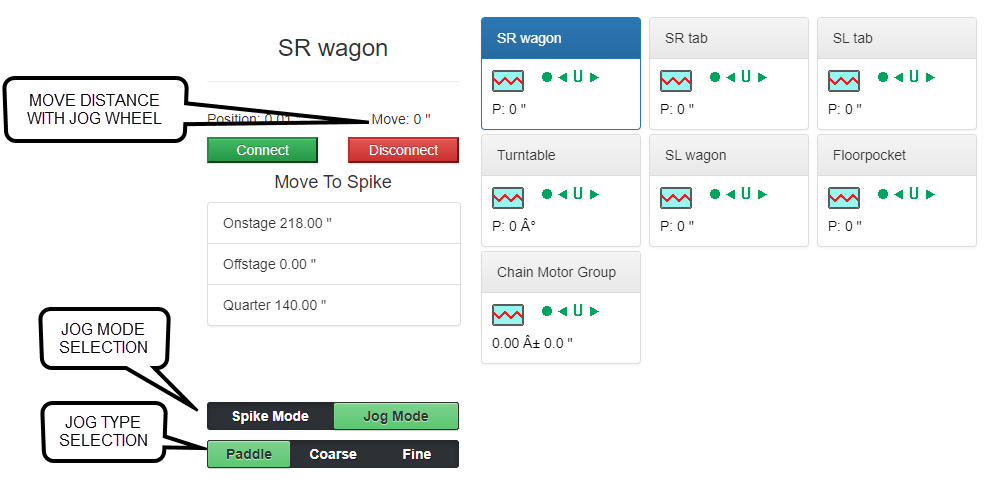Open the Chain Motor Group graph icon
Screen dimensions: 988x483
(508, 313)
